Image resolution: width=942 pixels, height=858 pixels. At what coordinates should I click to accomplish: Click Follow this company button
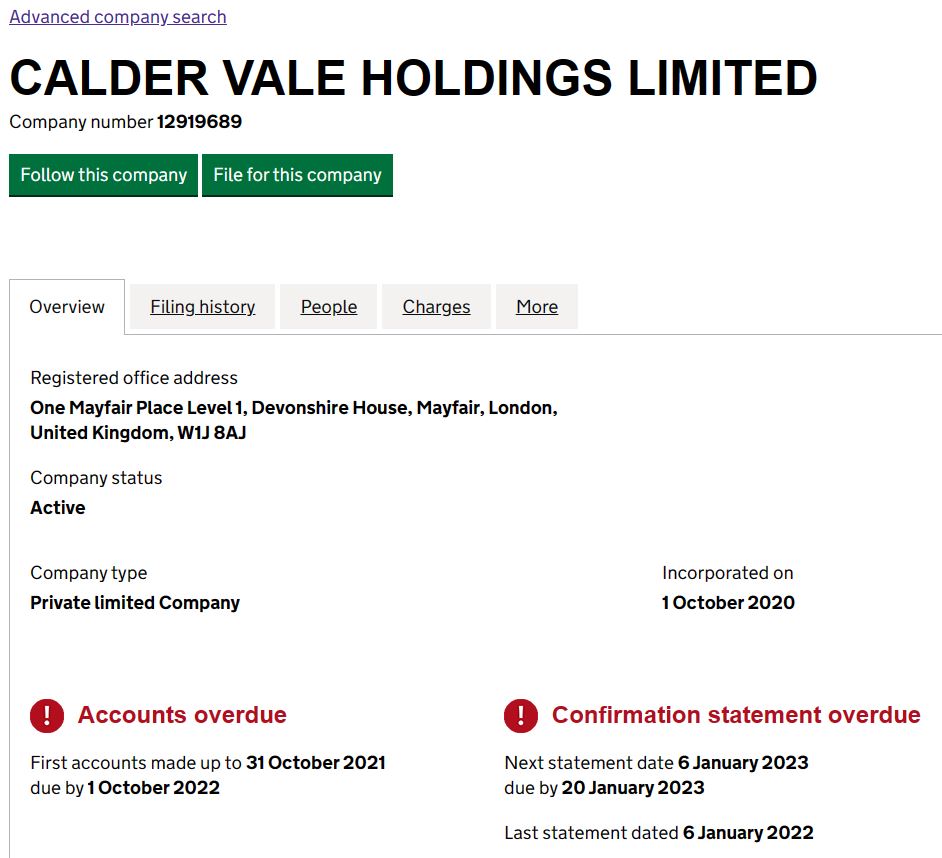click(x=103, y=175)
